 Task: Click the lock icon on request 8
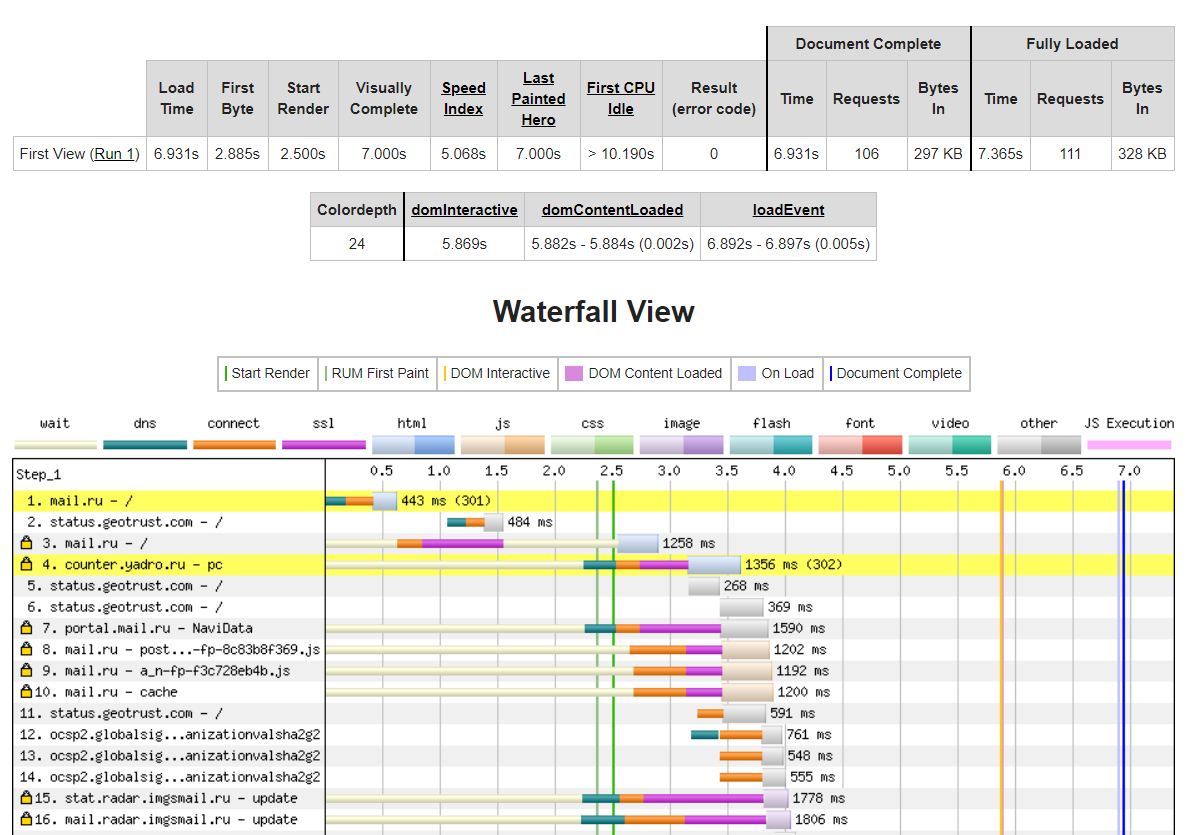pyautogui.click(x=27, y=649)
